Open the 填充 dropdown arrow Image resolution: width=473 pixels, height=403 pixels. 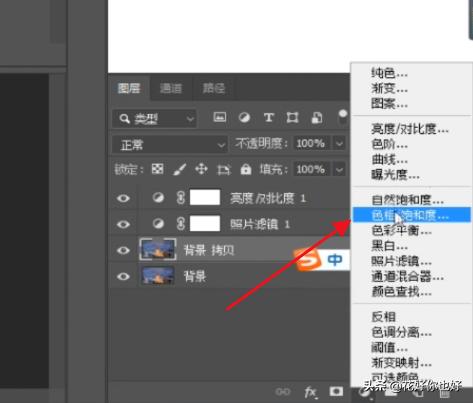click(339, 170)
